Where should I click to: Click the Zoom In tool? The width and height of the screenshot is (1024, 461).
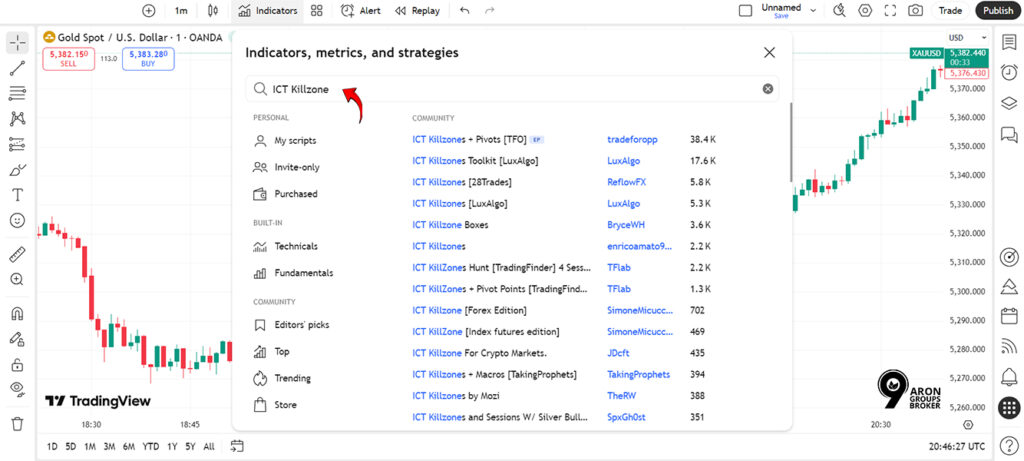click(17, 279)
